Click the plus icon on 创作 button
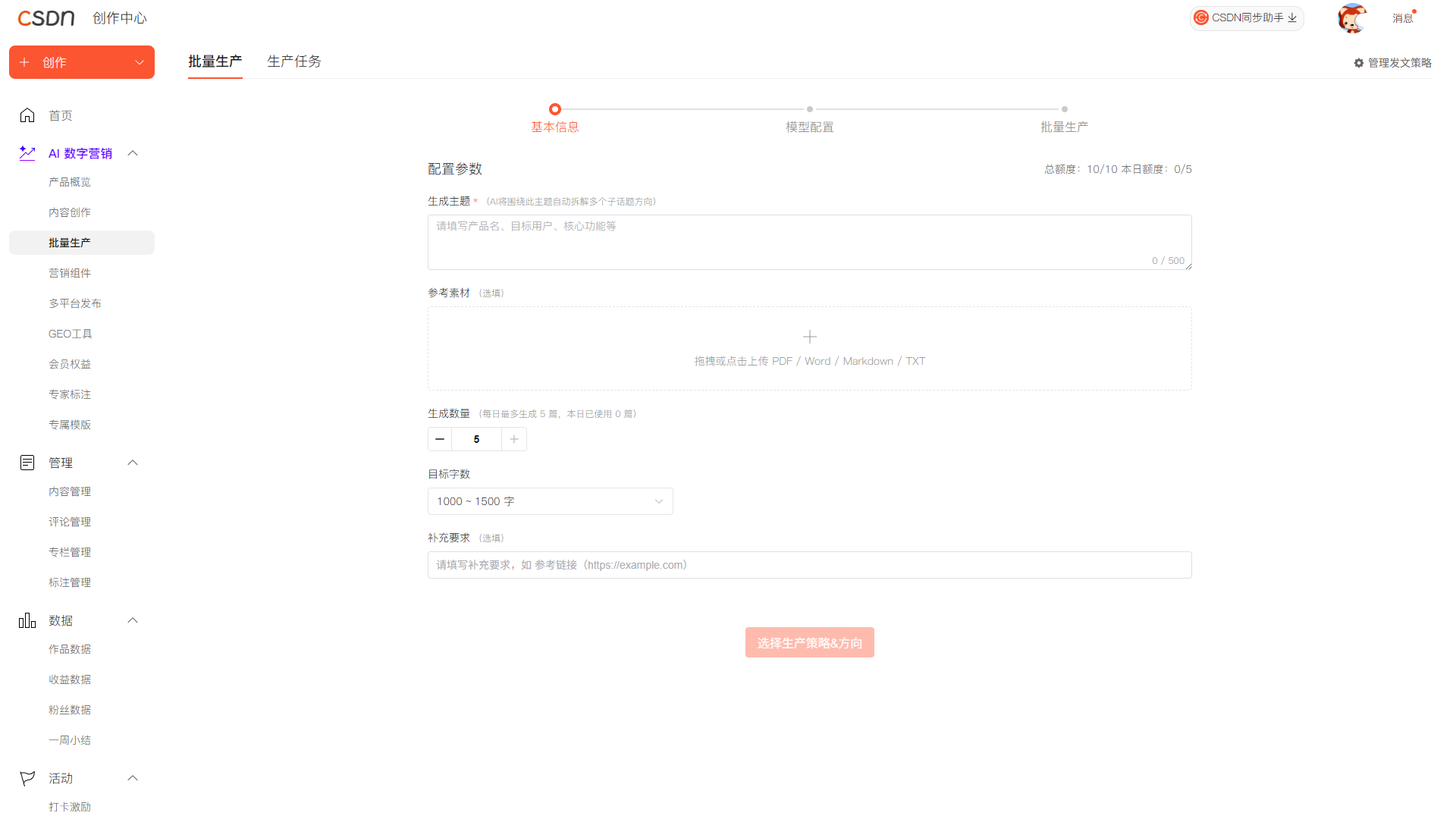1456x819 pixels. (24, 62)
